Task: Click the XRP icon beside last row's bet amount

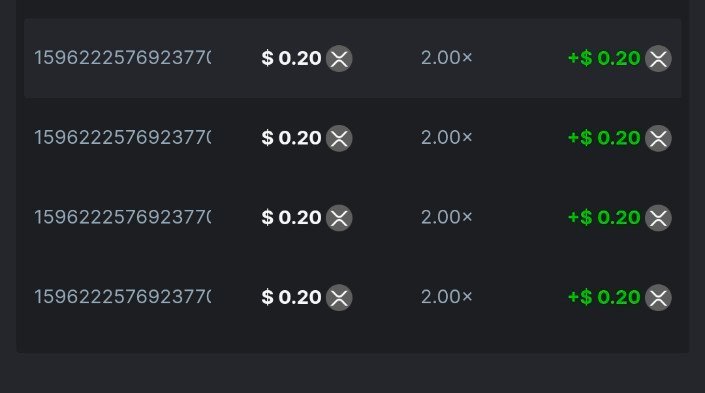Action: tap(339, 297)
